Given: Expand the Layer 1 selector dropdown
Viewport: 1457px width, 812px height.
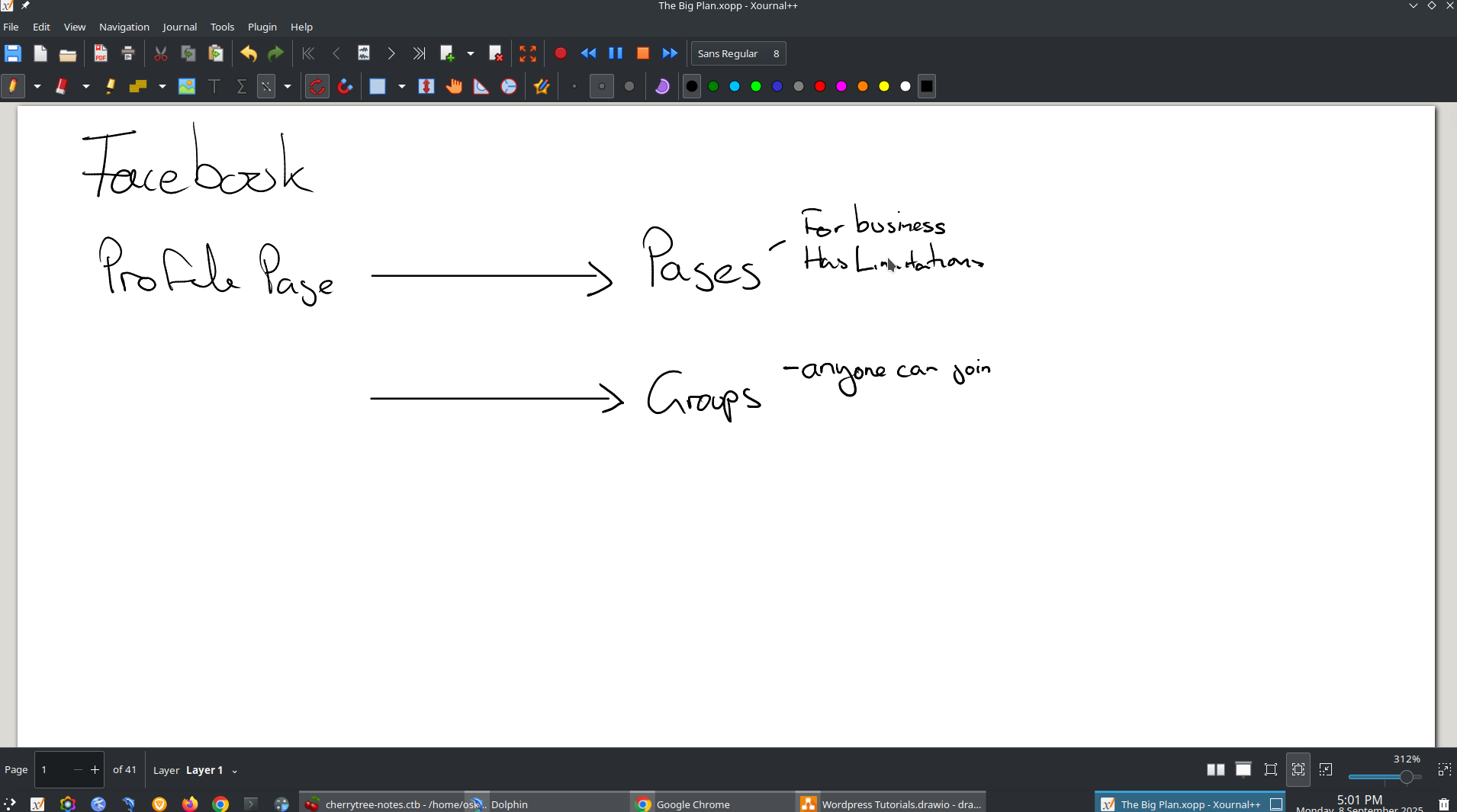Looking at the screenshot, I should tap(234, 771).
